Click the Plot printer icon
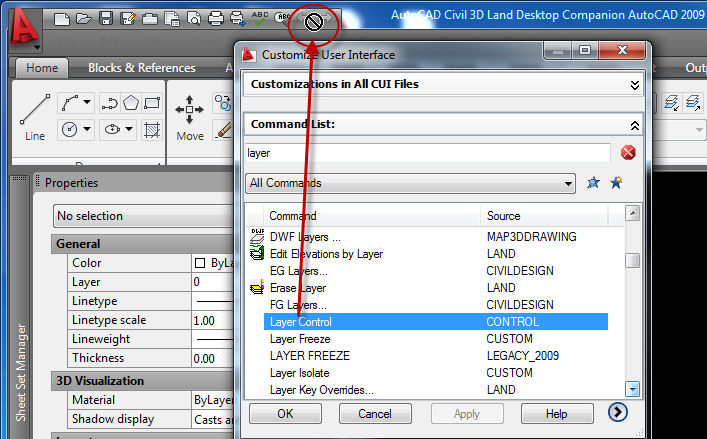 216,18
